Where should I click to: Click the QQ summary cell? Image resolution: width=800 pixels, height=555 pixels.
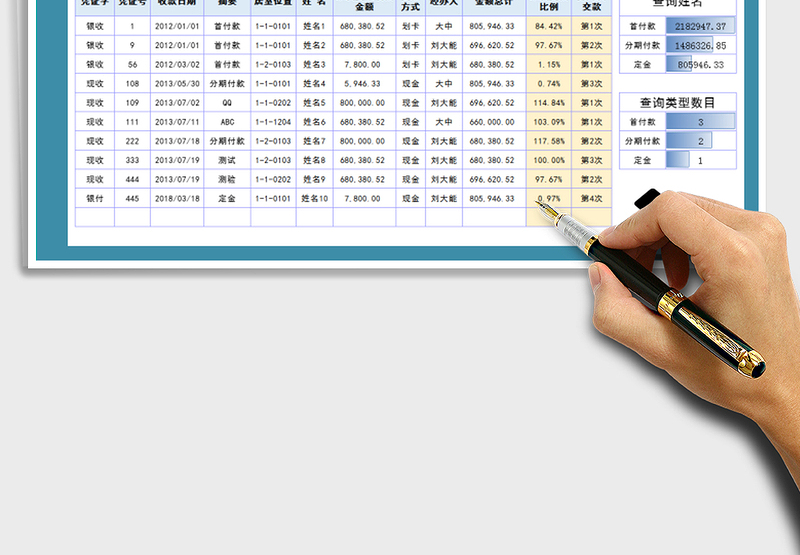[227, 103]
